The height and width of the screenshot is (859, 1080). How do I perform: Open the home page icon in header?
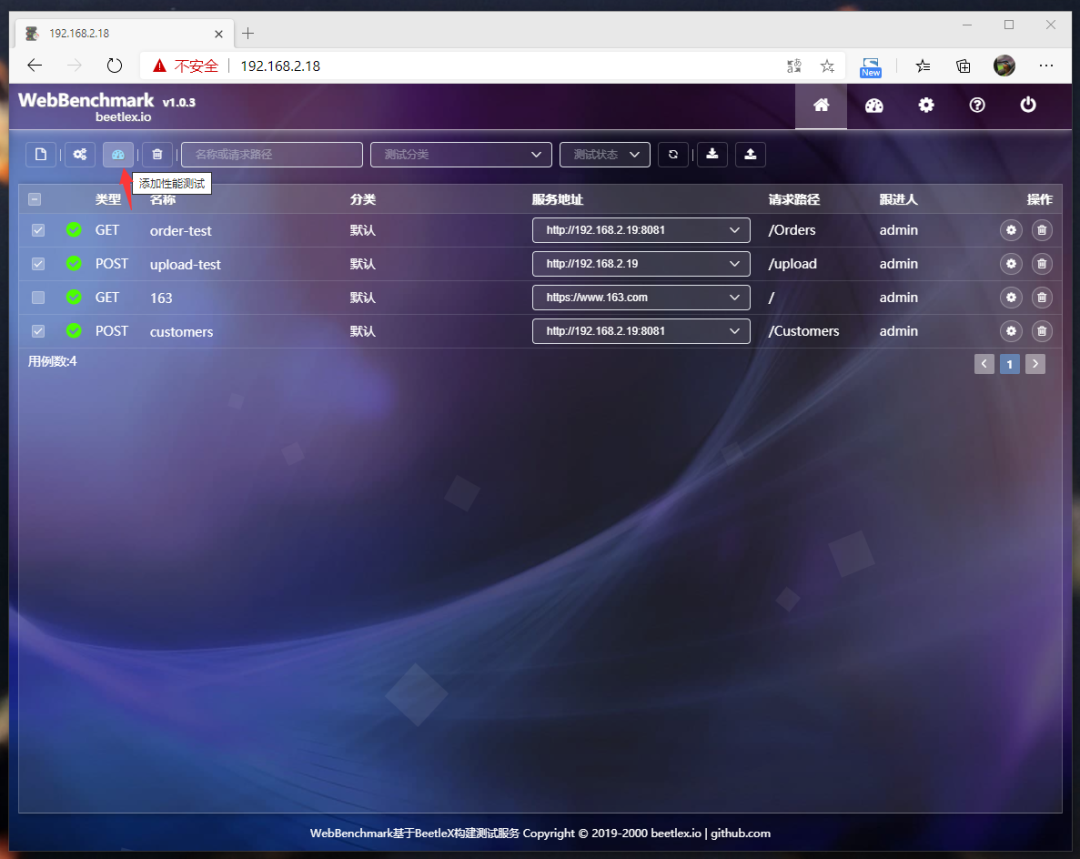tap(820, 105)
